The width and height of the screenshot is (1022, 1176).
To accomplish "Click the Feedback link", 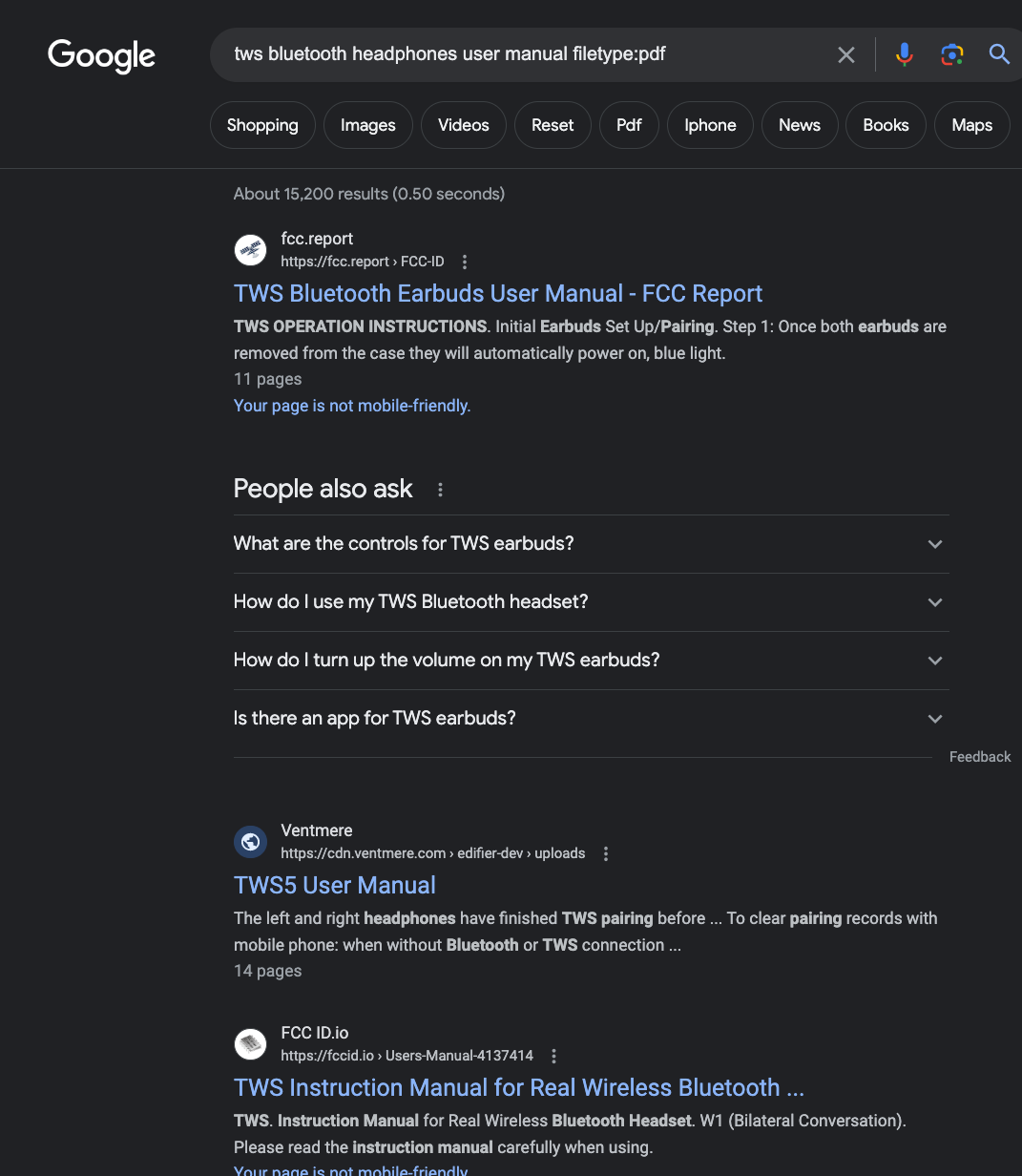I will [979, 756].
